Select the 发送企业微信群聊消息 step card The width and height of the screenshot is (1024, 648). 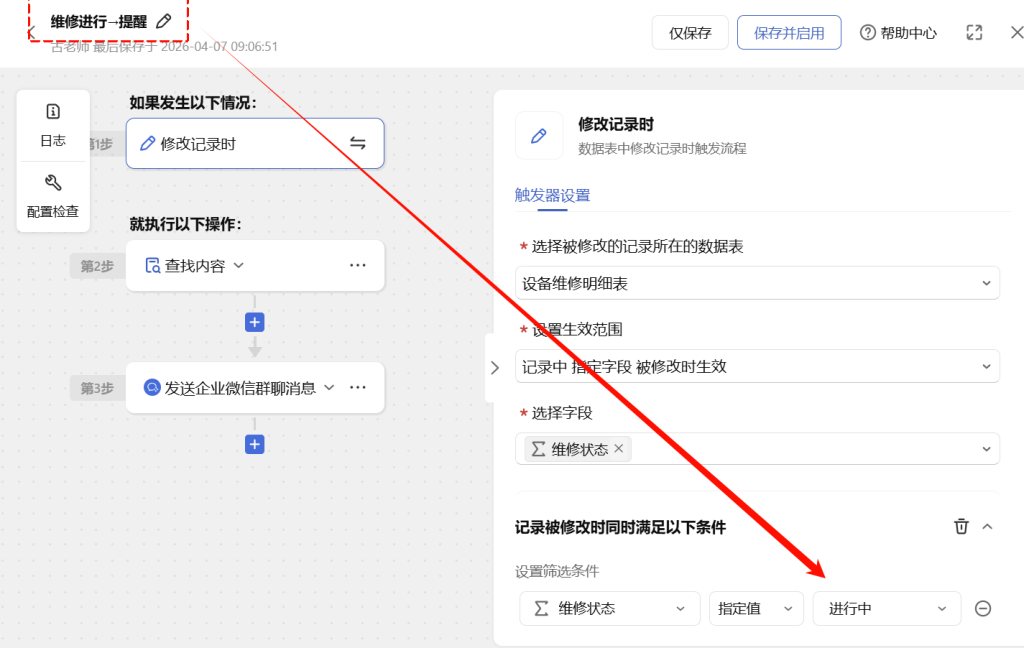tap(255, 387)
